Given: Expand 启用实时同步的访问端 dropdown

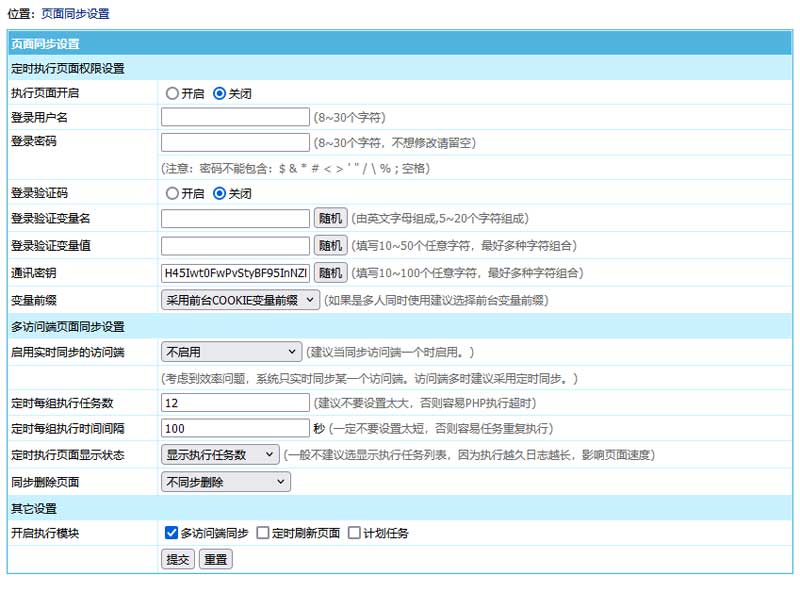Looking at the screenshot, I should coord(231,352).
